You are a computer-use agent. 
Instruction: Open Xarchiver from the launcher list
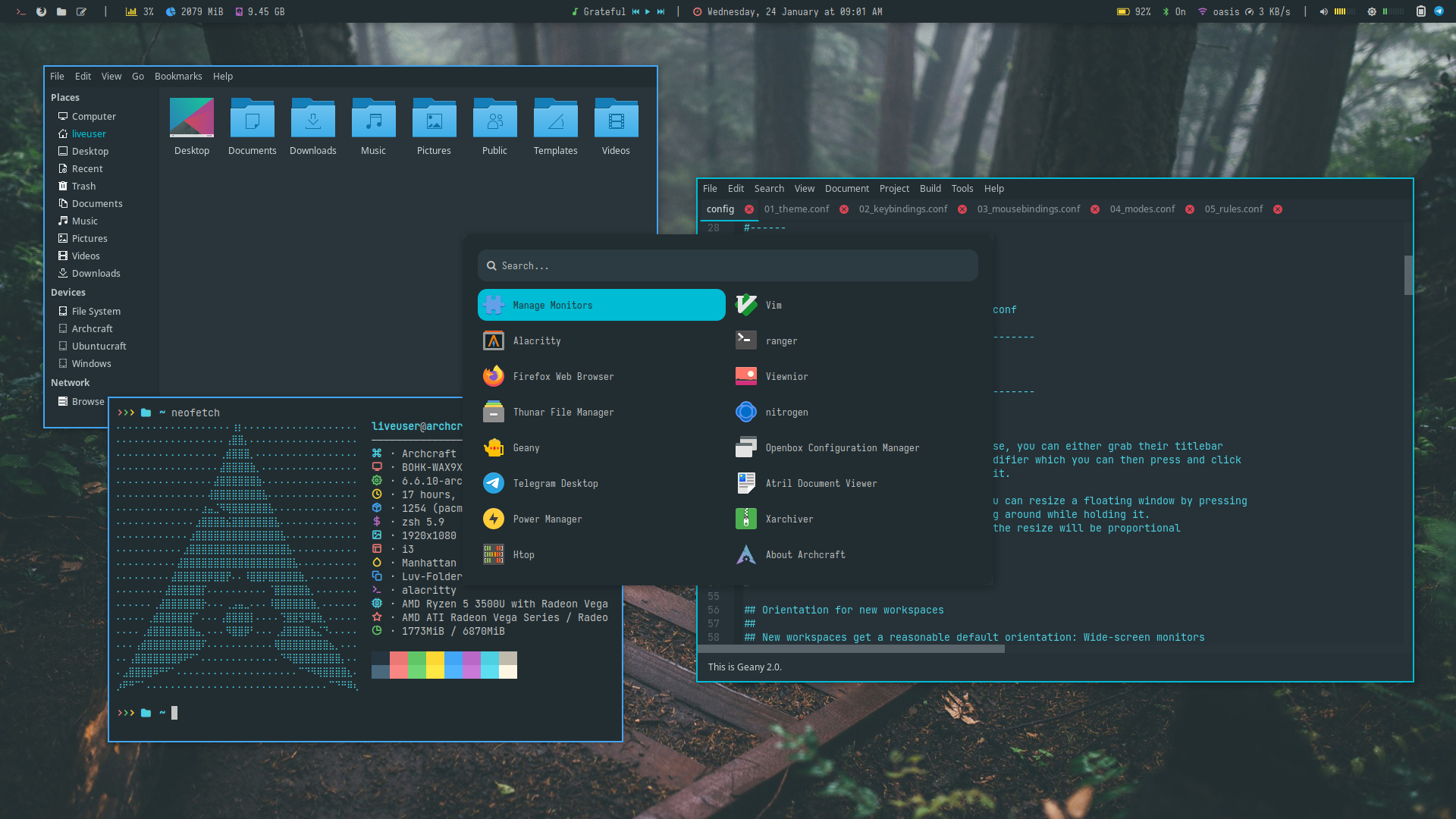click(x=789, y=519)
